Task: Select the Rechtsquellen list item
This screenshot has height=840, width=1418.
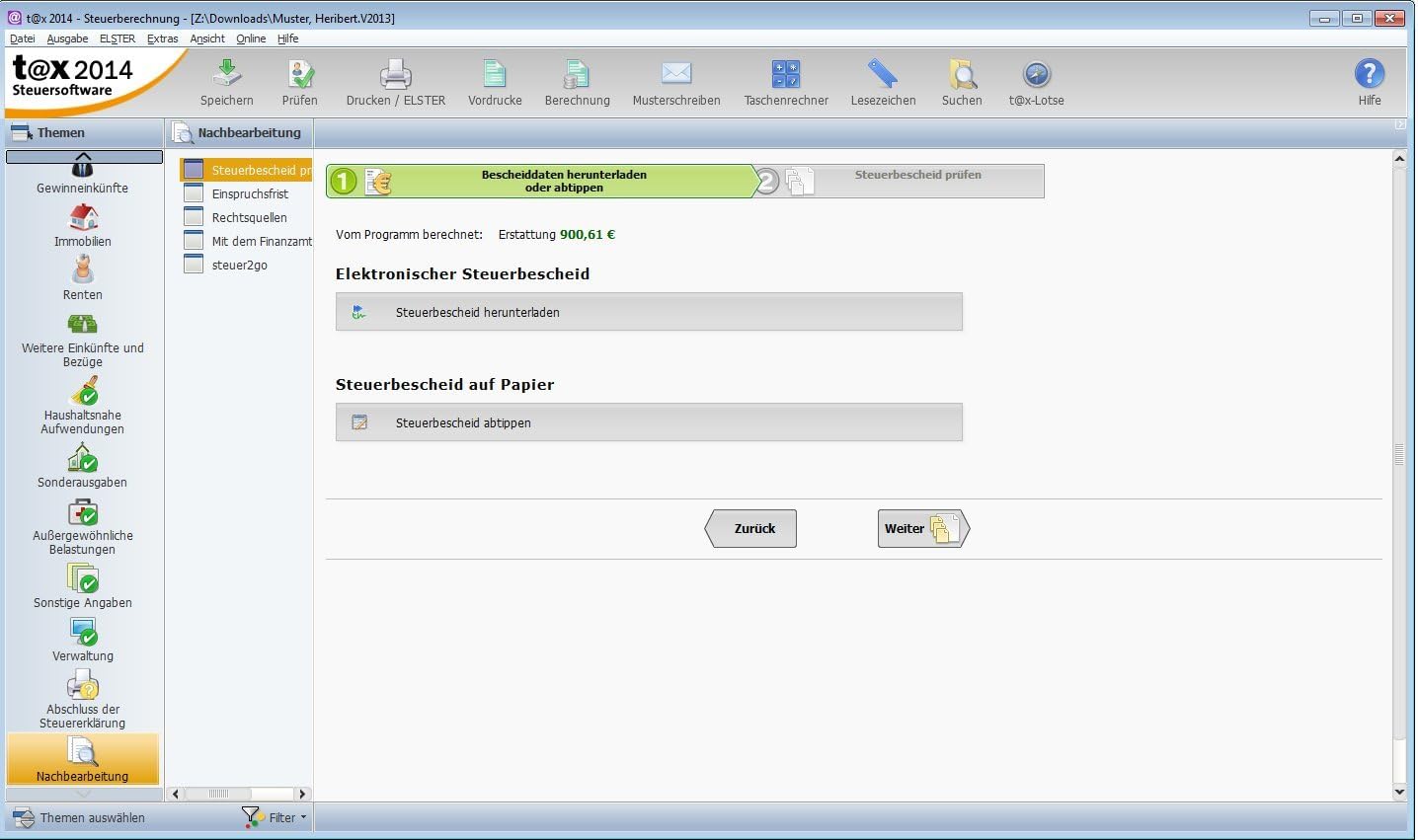Action: coord(249,218)
